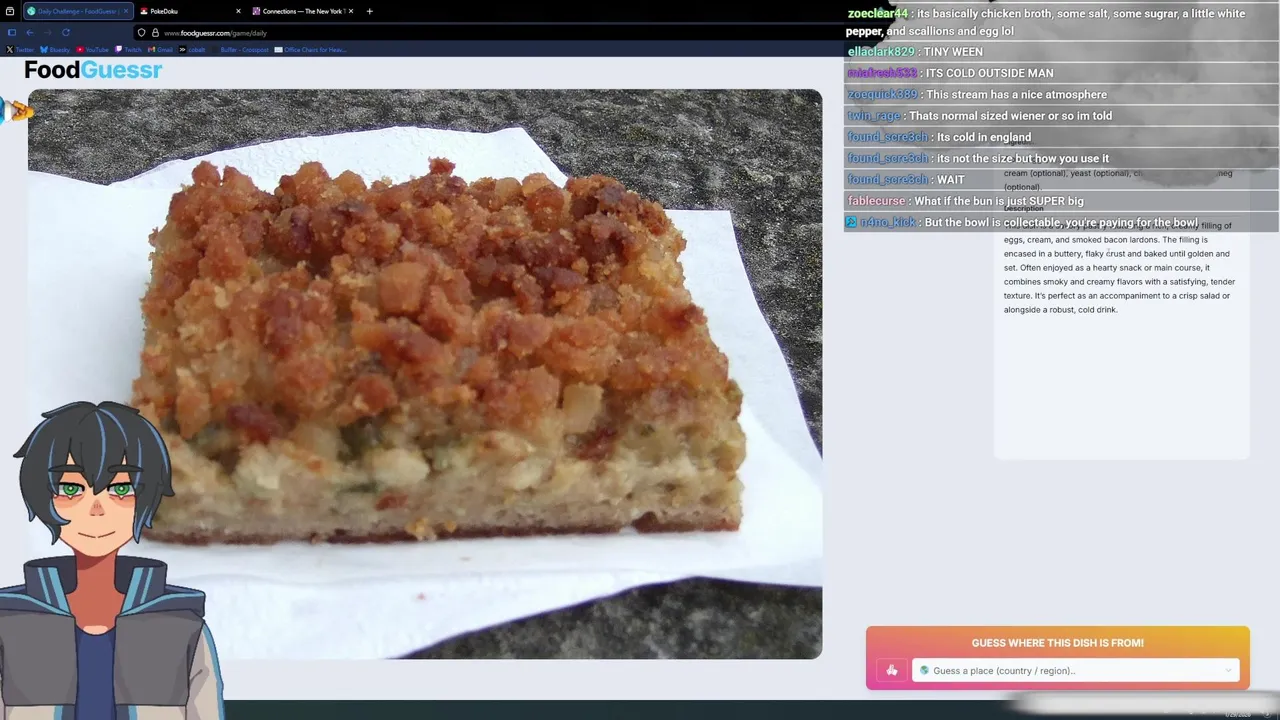The width and height of the screenshot is (1280, 720).
Task: Click chat message 'This stream has a nice atmosphere'
Action: pyautogui.click(x=1016, y=94)
